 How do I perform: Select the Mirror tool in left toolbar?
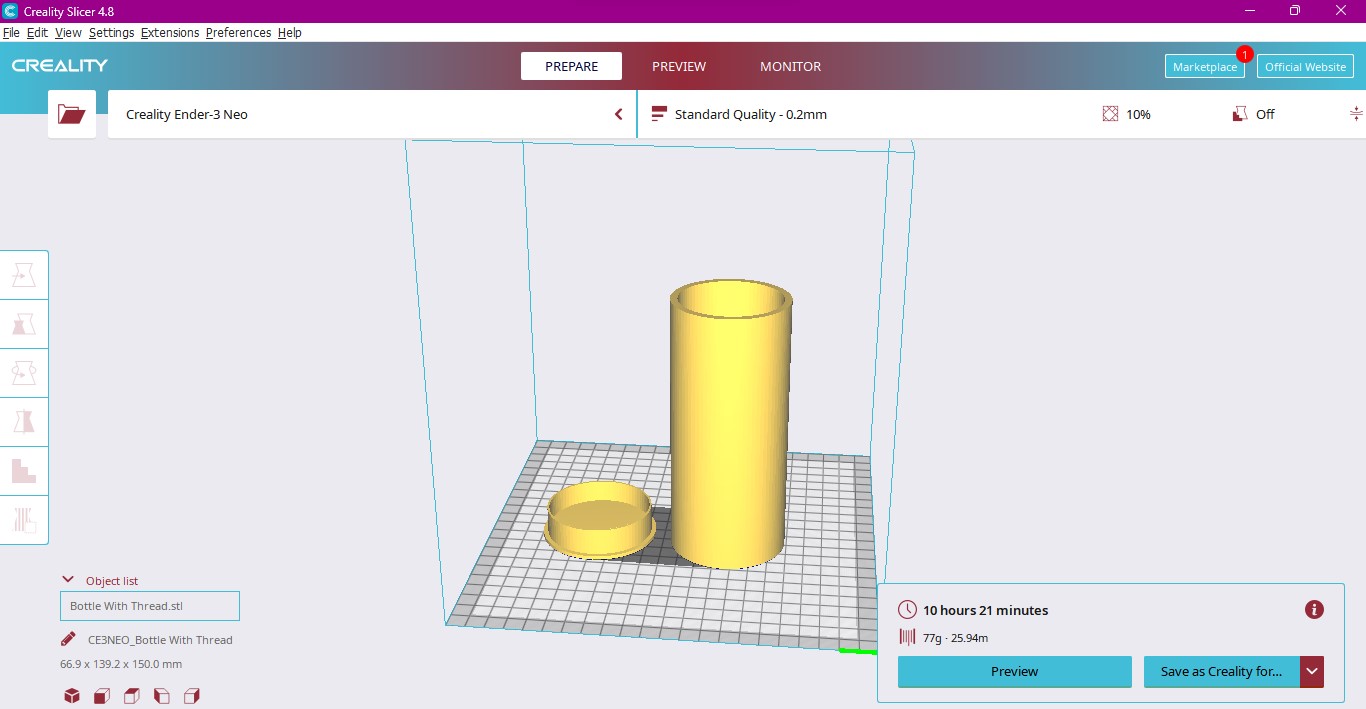pos(24,422)
